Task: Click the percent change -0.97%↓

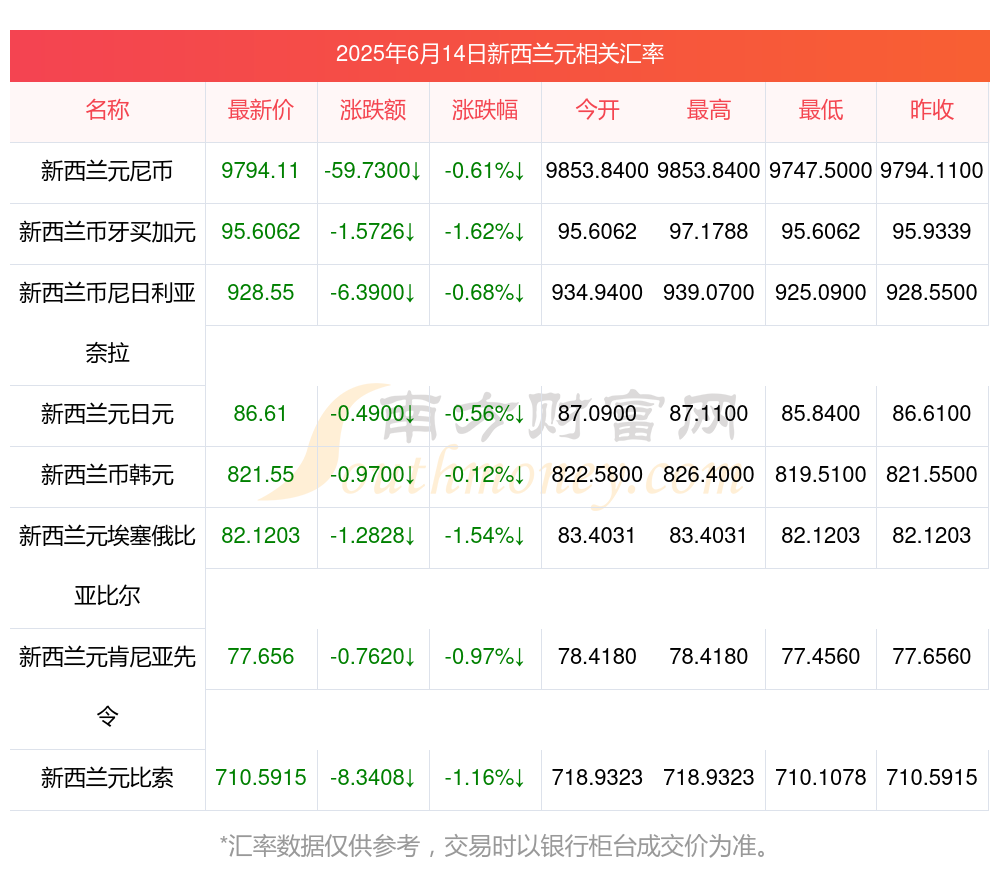Action: 485,656
